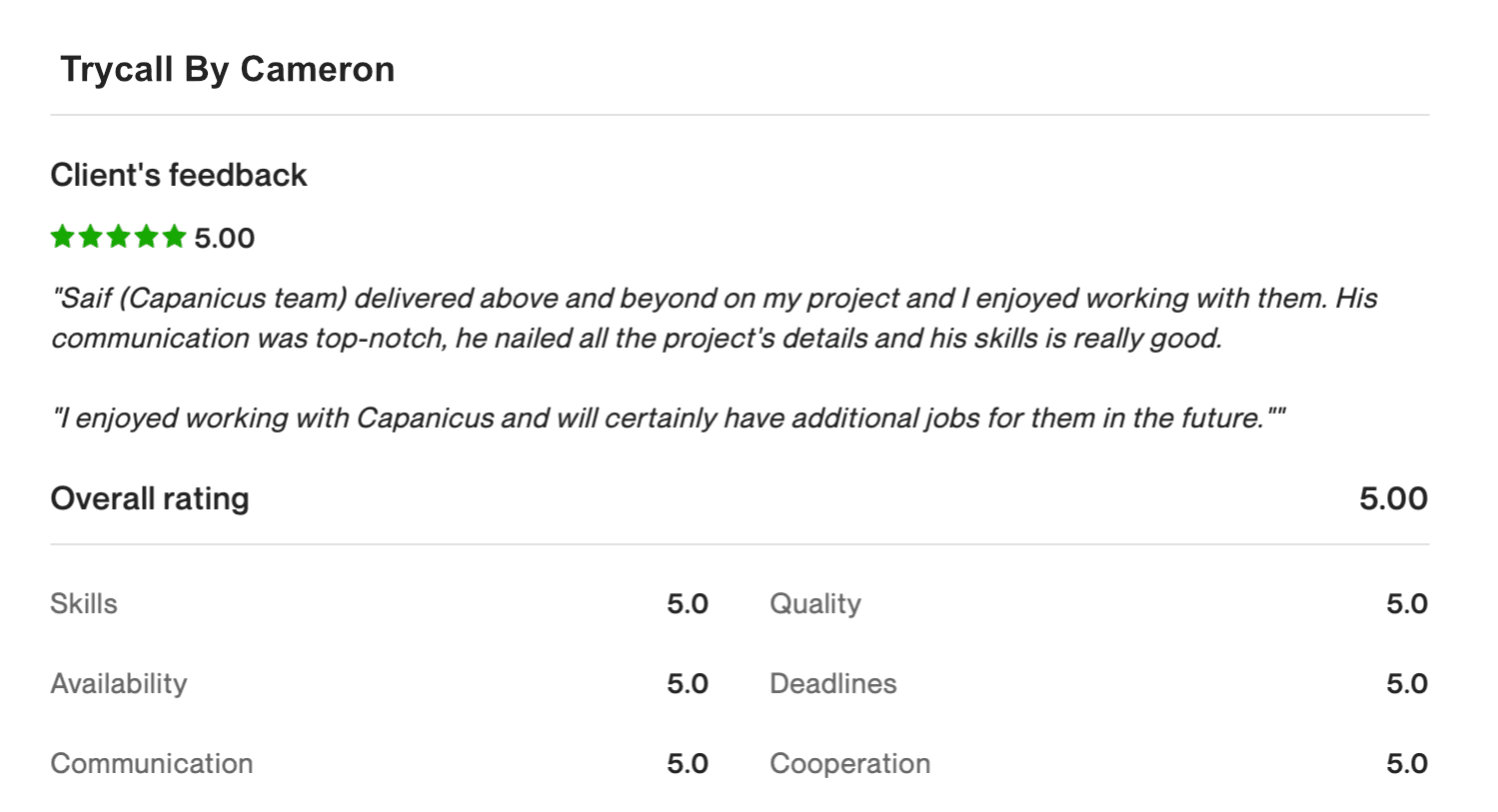
Task: Click the feedback paragraph starting with Saif
Action: coord(715,318)
